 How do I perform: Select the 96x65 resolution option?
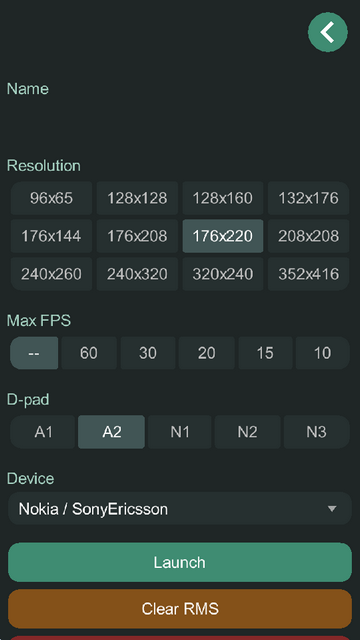[x=51, y=198]
